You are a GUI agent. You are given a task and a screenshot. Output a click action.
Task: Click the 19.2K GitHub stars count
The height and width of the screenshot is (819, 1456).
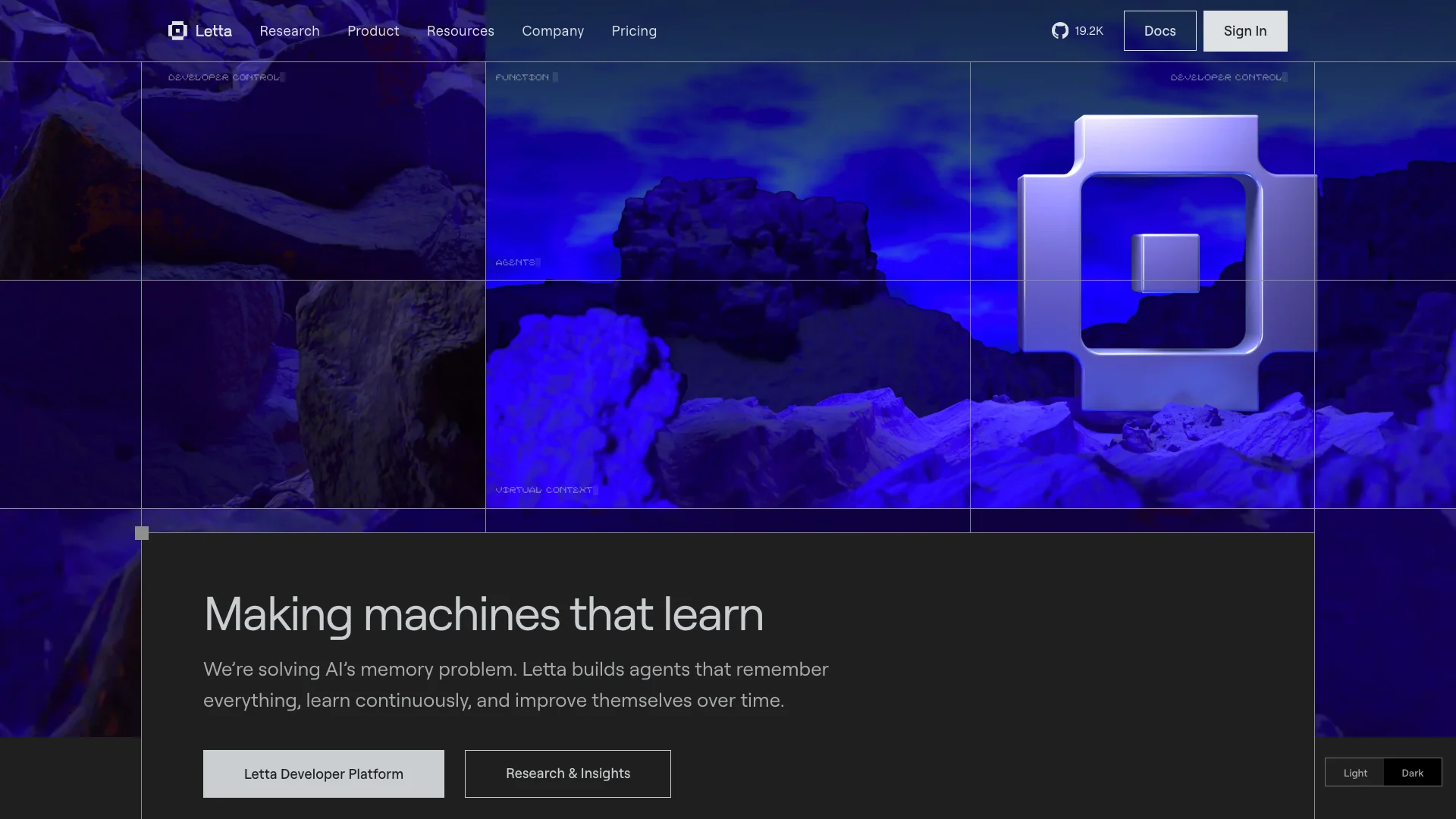pos(1089,31)
